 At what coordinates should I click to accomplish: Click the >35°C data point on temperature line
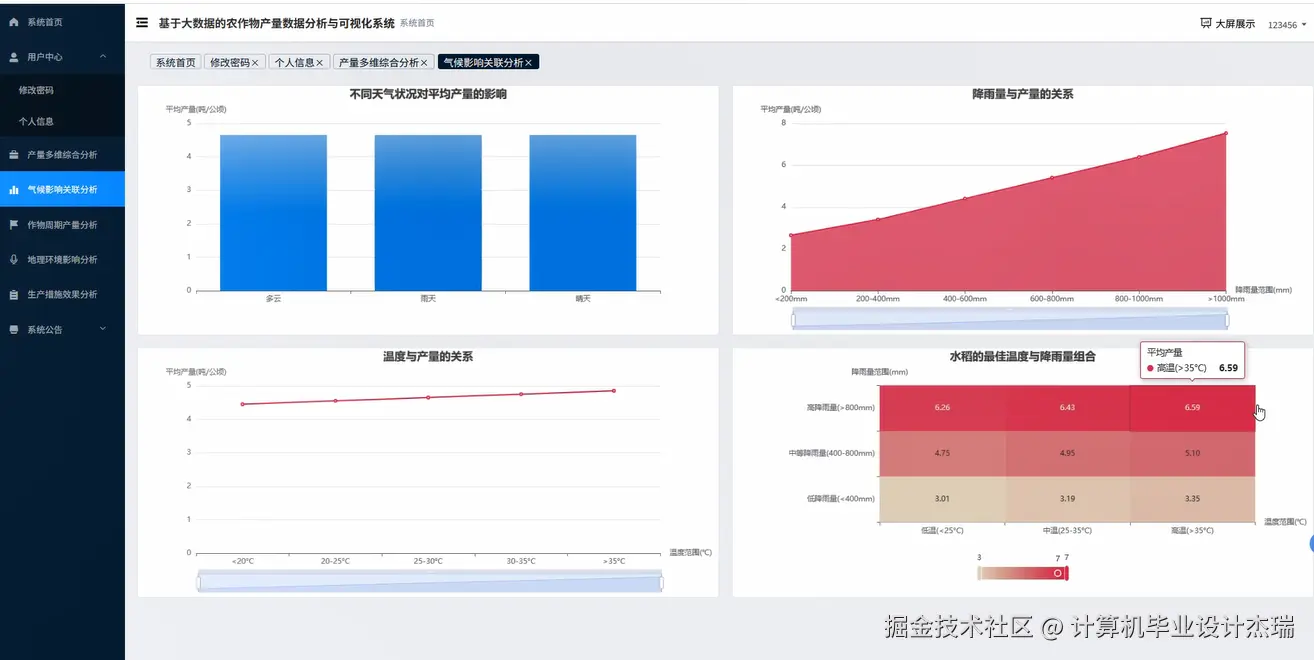click(x=614, y=390)
